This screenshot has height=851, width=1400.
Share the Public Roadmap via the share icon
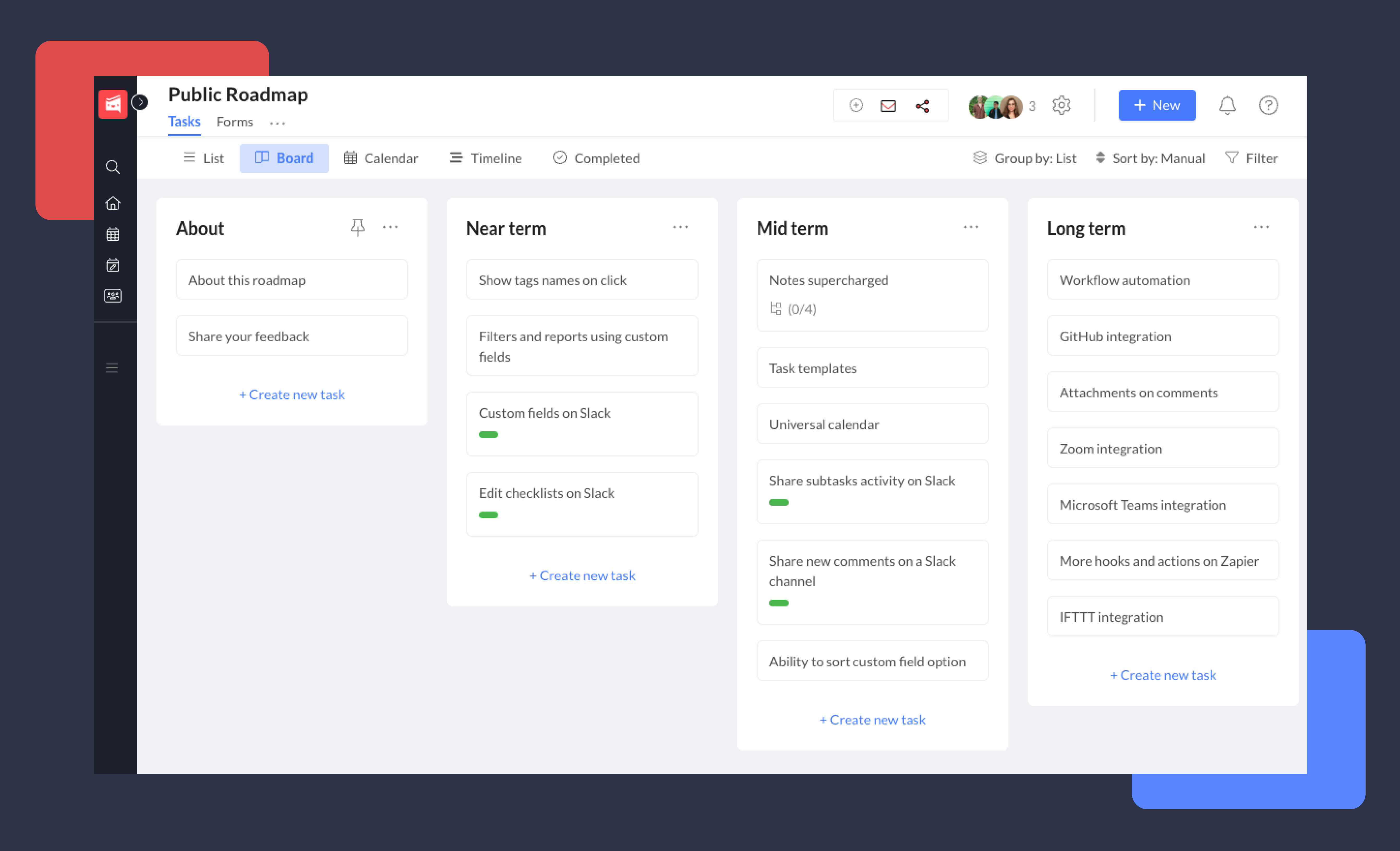(x=922, y=105)
